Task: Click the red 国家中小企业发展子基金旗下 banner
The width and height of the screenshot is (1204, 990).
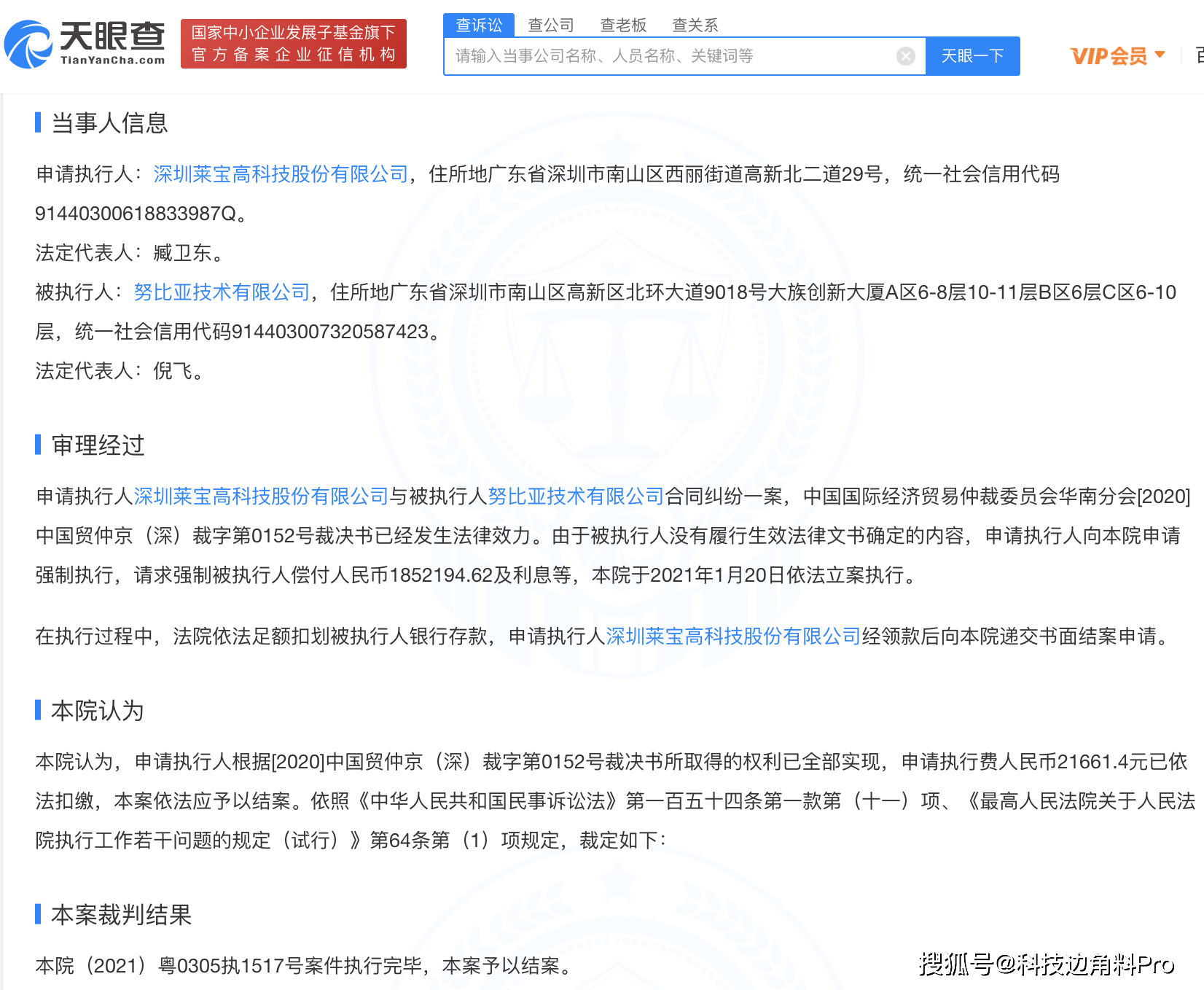Action: (x=294, y=44)
